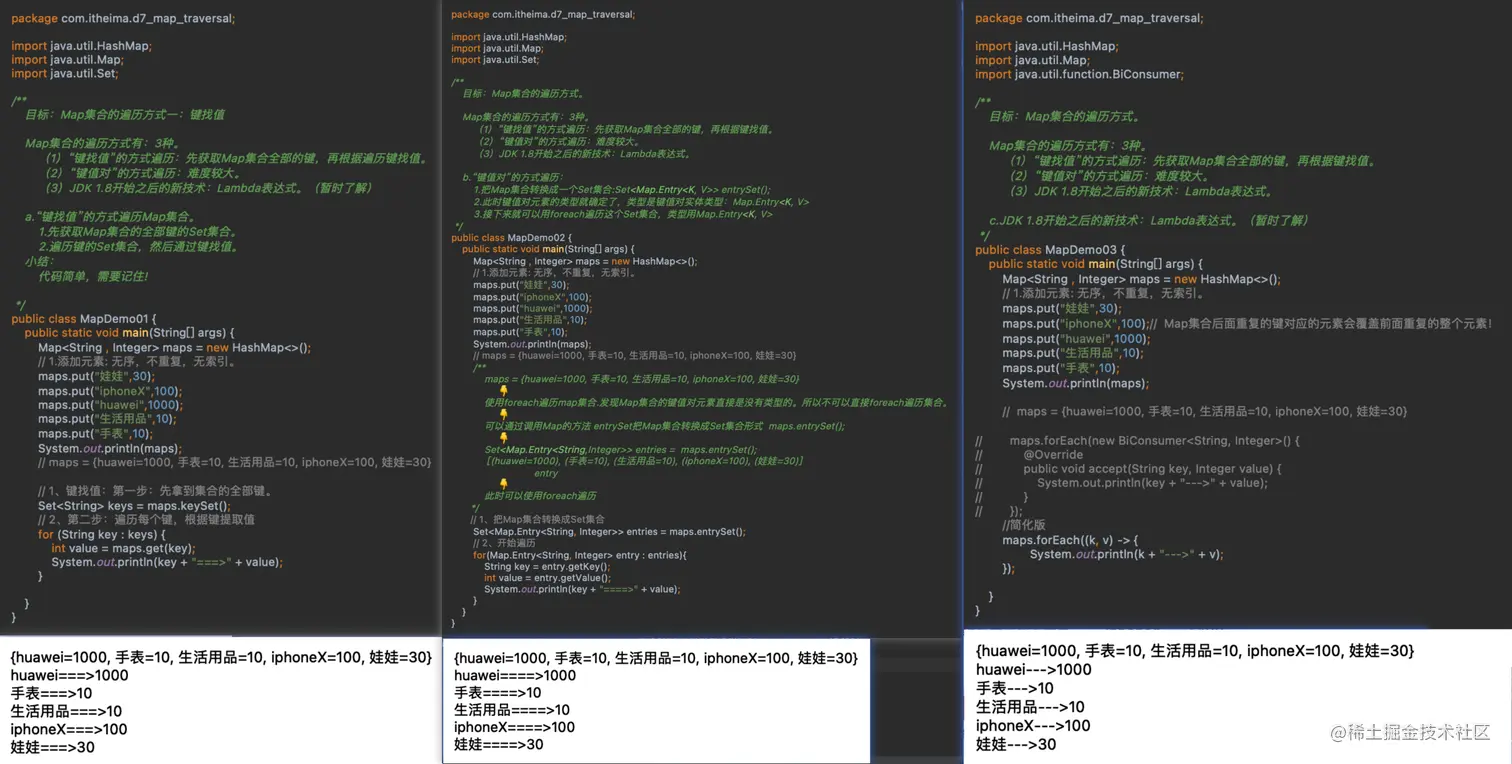The height and width of the screenshot is (764, 1512).
Task: Click the output line "huawei===>1000" with three equals signs
Action: pyautogui.click(x=70, y=675)
